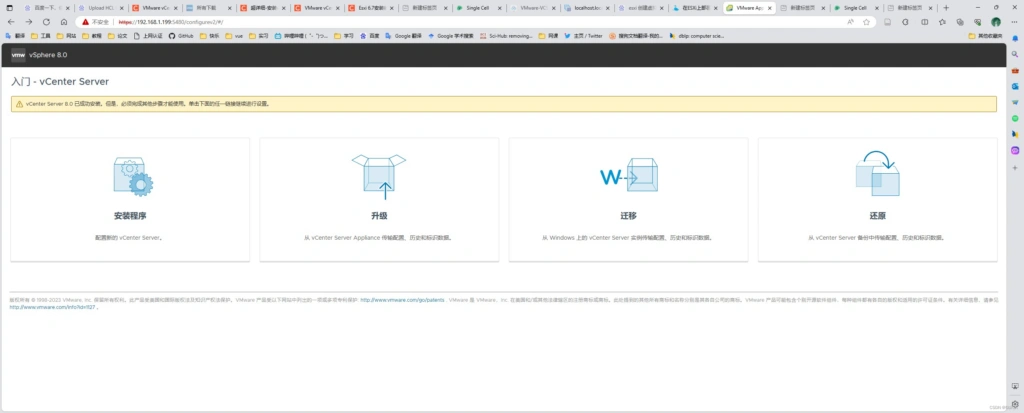Click sidebar purple Messenger icon
Screen dimensions: 1024x413
tap(1015, 150)
